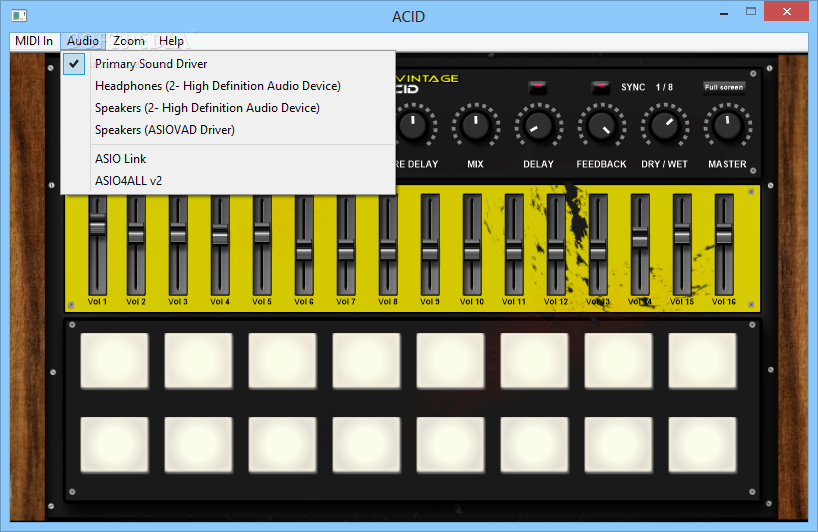
Task: Trigger the eighth drum pad, top row
Action: pos(703,361)
